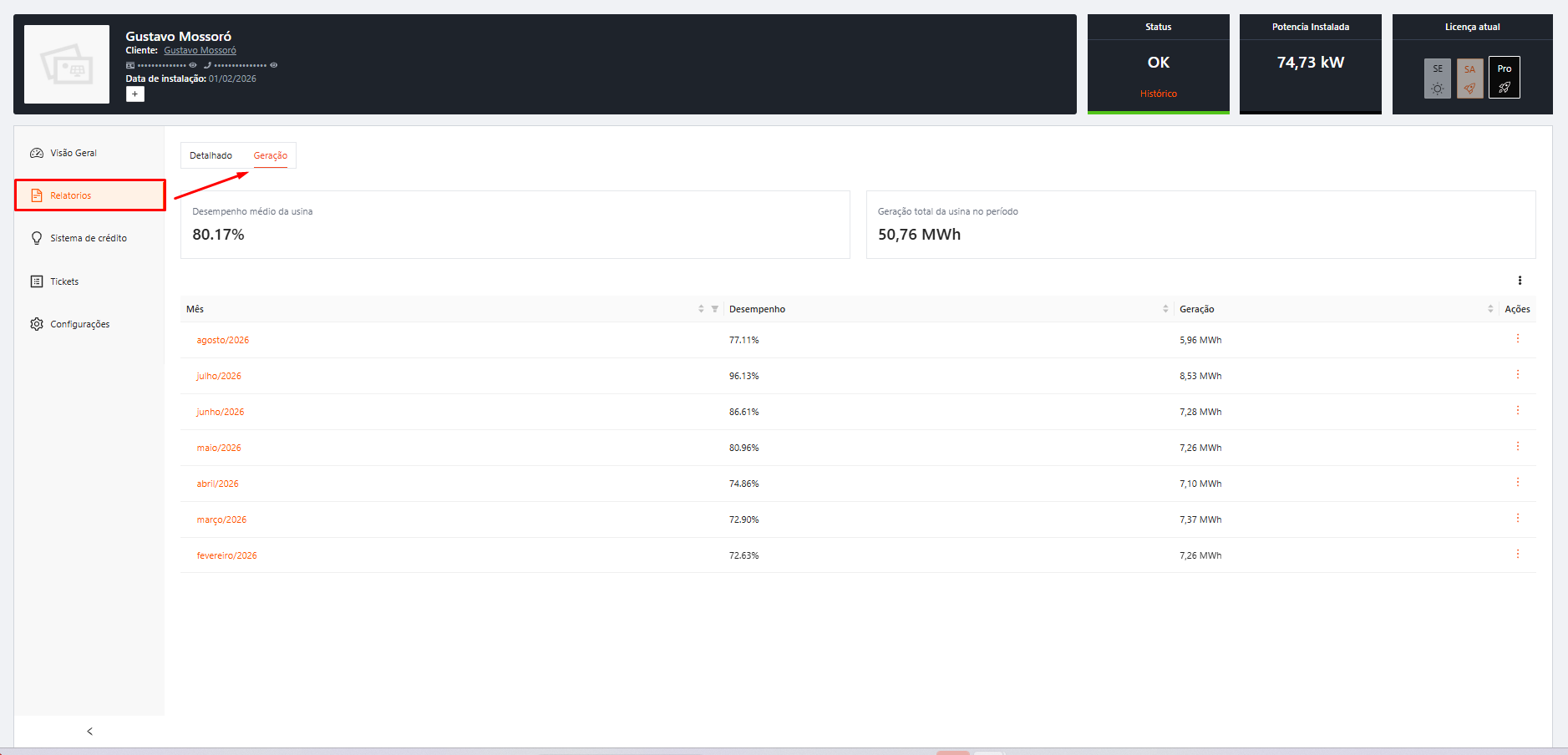1568x755 pixels.
Task: Open actions menu for março/2026 row
Action: (1518, 519)
